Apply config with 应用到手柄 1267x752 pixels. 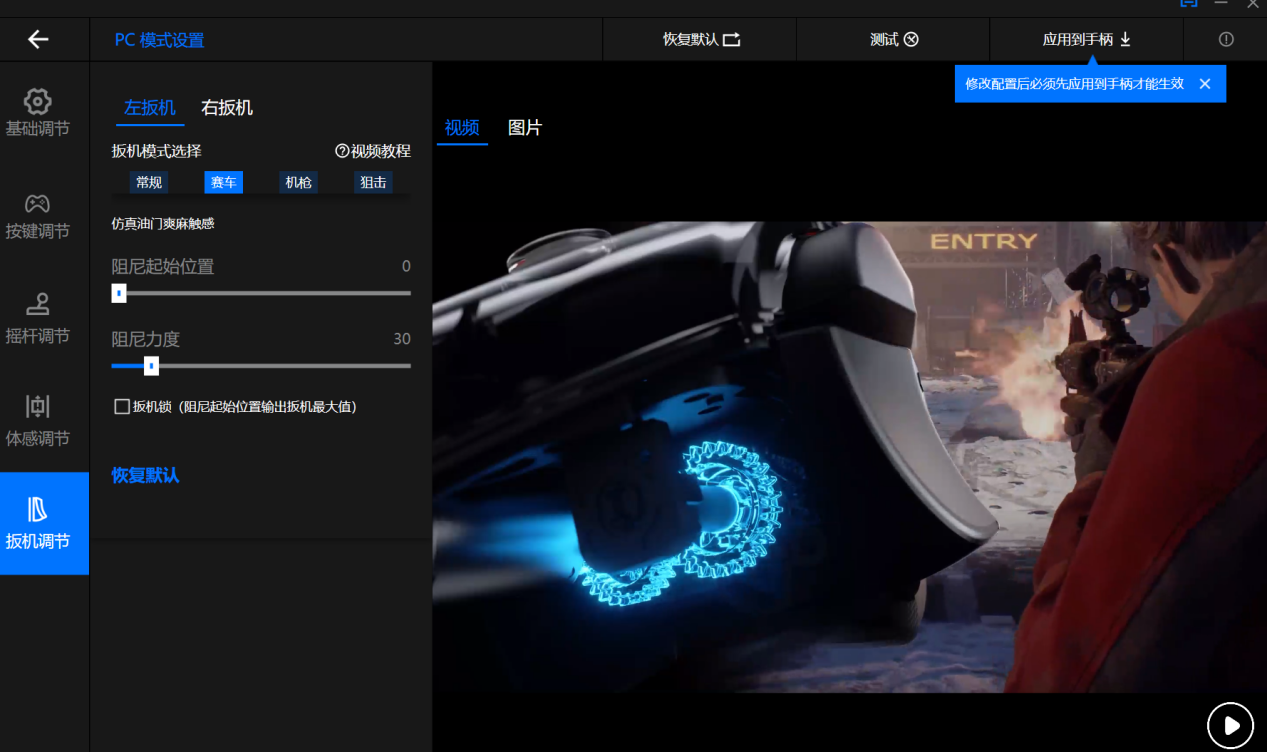1087,40
